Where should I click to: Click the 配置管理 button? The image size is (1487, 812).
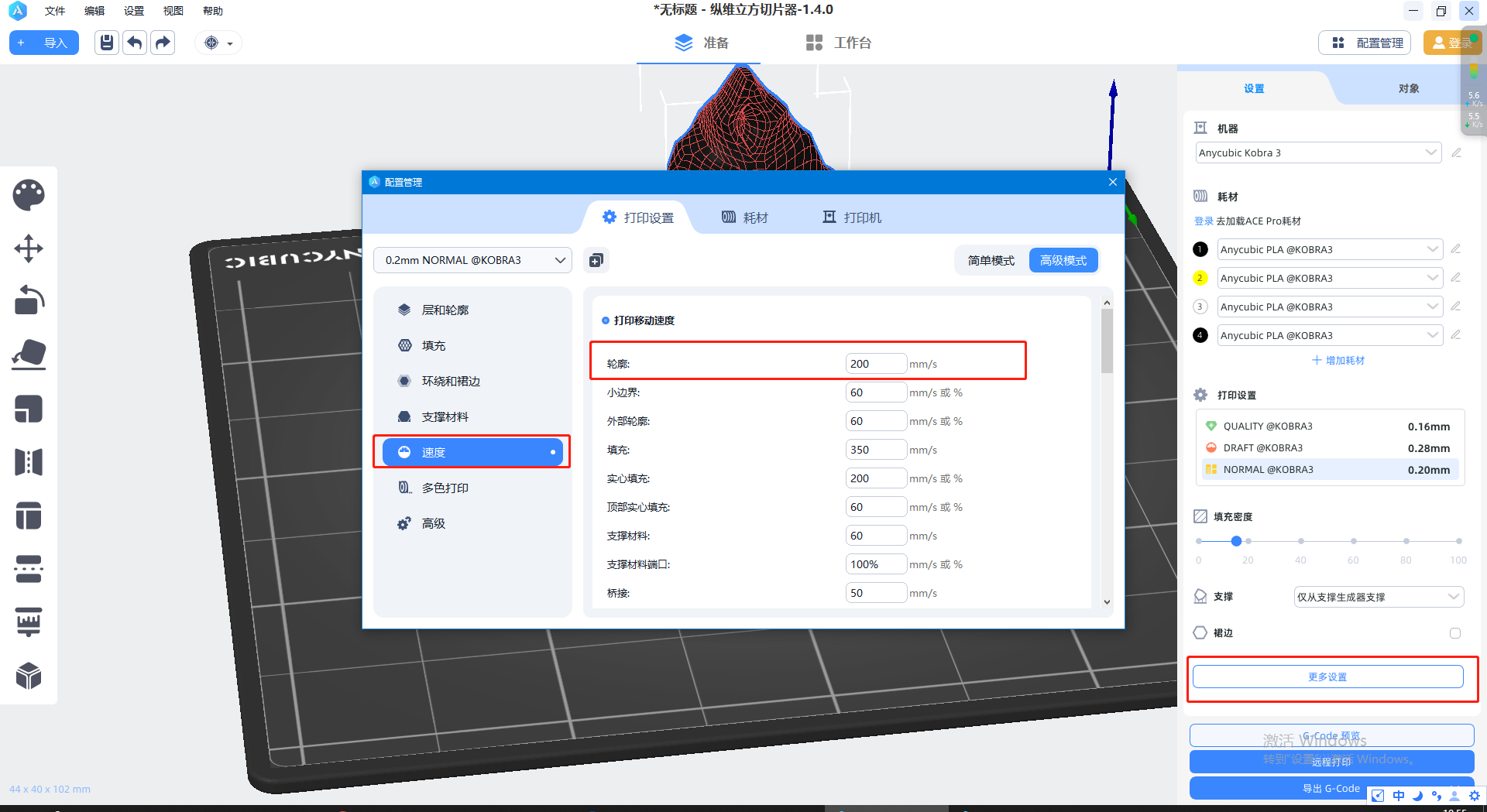(1365, 43)
